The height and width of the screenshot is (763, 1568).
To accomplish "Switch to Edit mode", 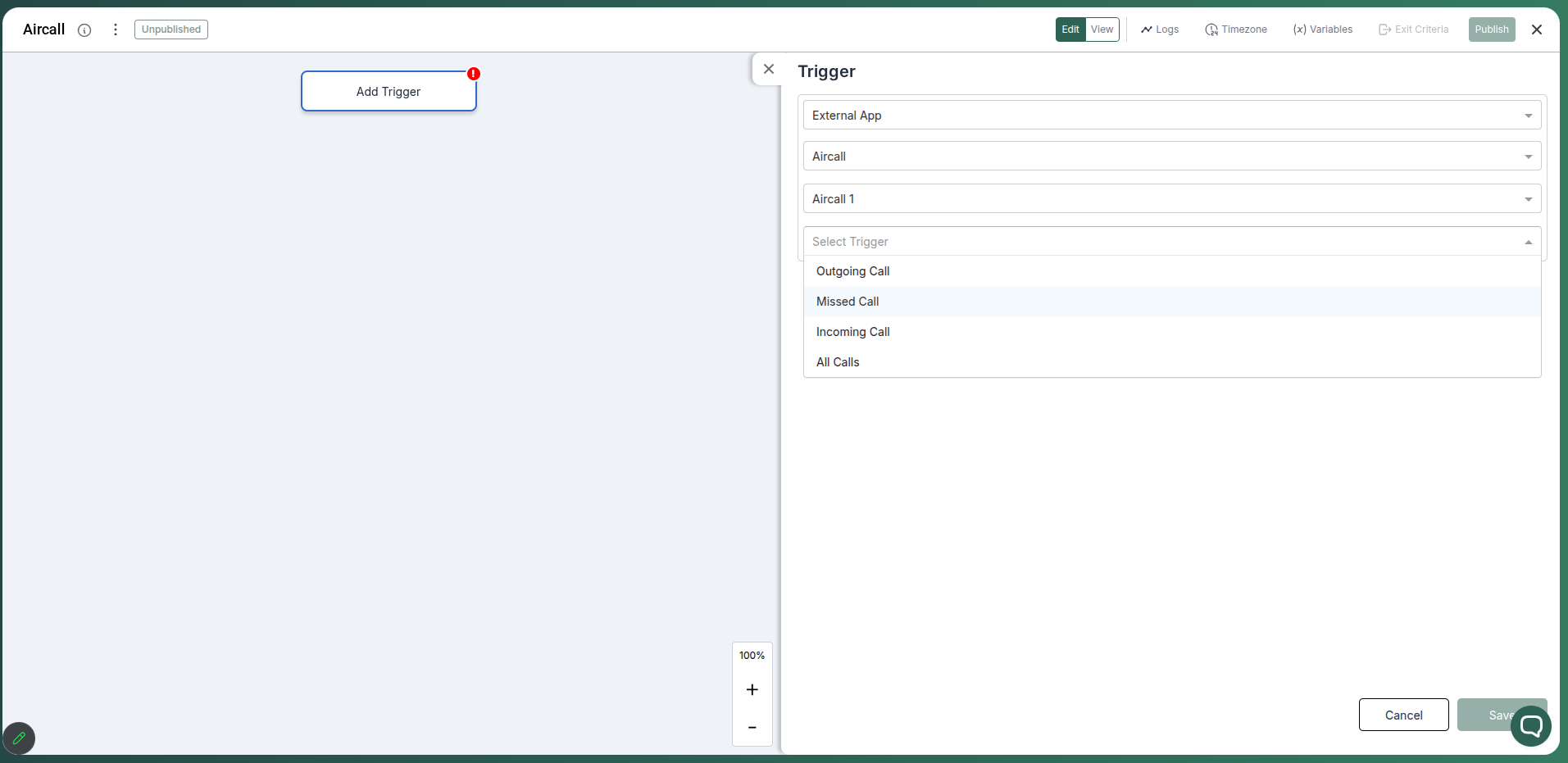I will point(1070,30).
